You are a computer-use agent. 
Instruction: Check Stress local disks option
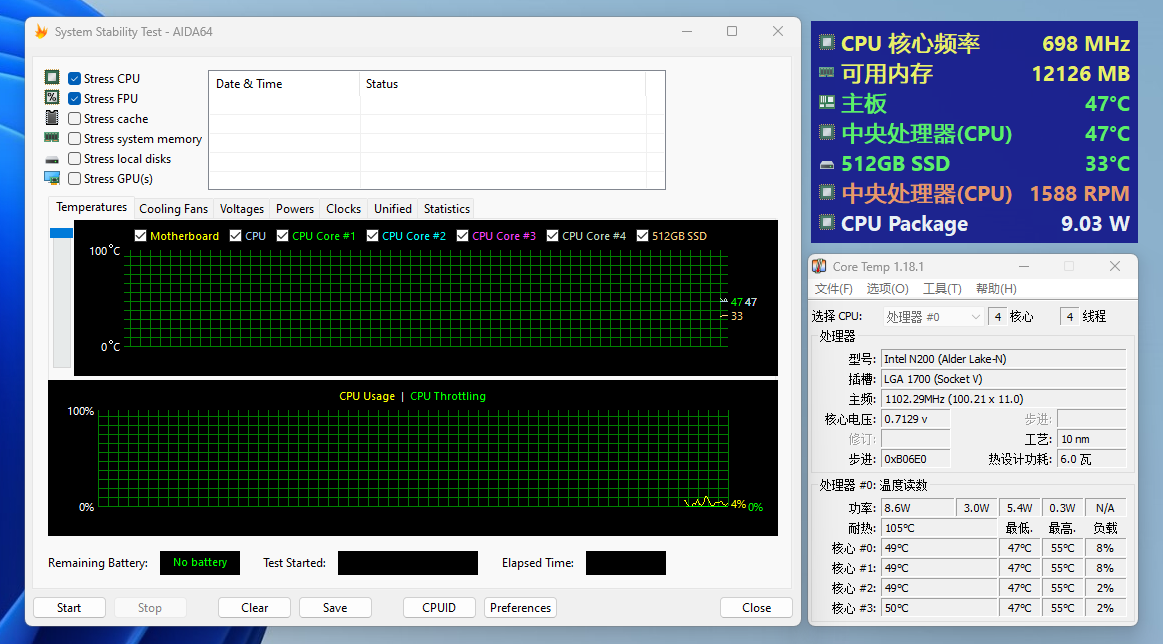[x=74, y=159]
